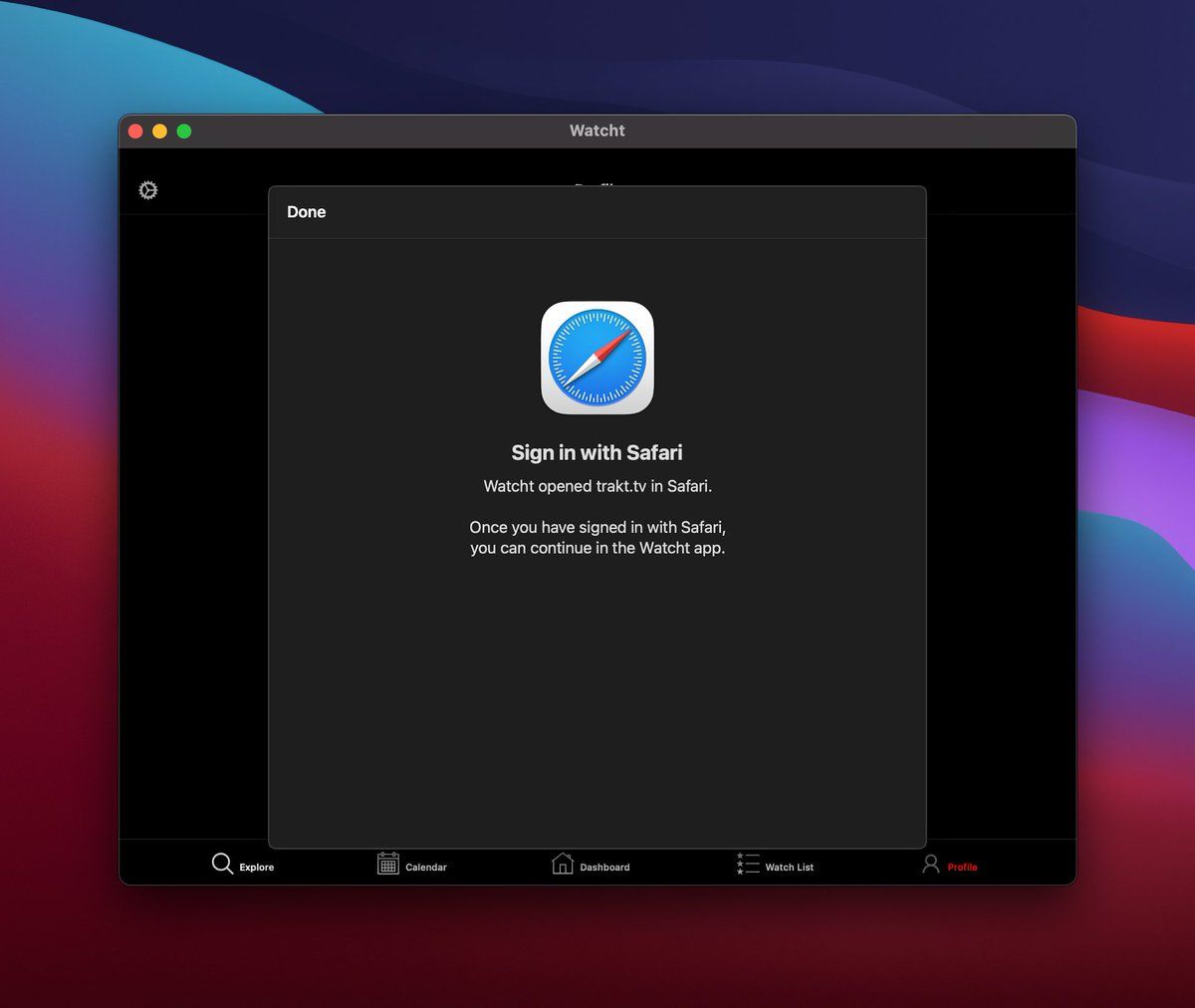Click the Safari compass icon
The height and width of the screenshot is (1008, 1195).
(x=597, y=358)
